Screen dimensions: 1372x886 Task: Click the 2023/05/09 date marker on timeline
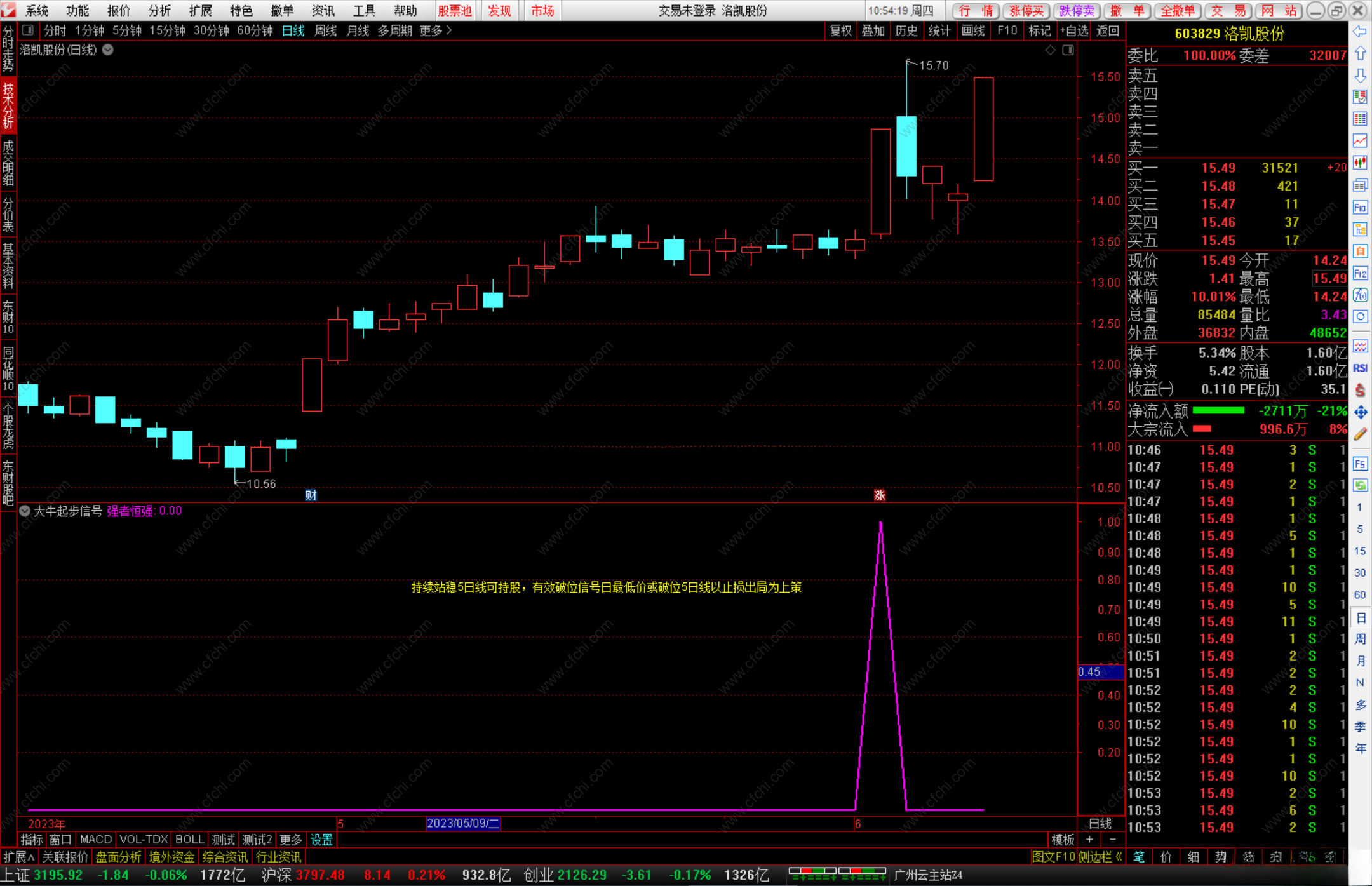coord(463,824)
